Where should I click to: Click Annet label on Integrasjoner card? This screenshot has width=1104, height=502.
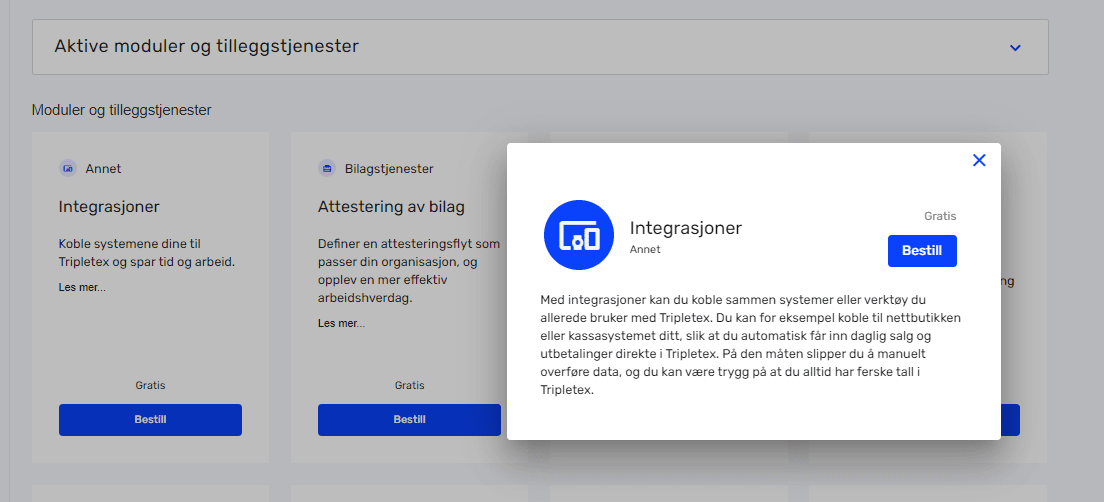104,169
